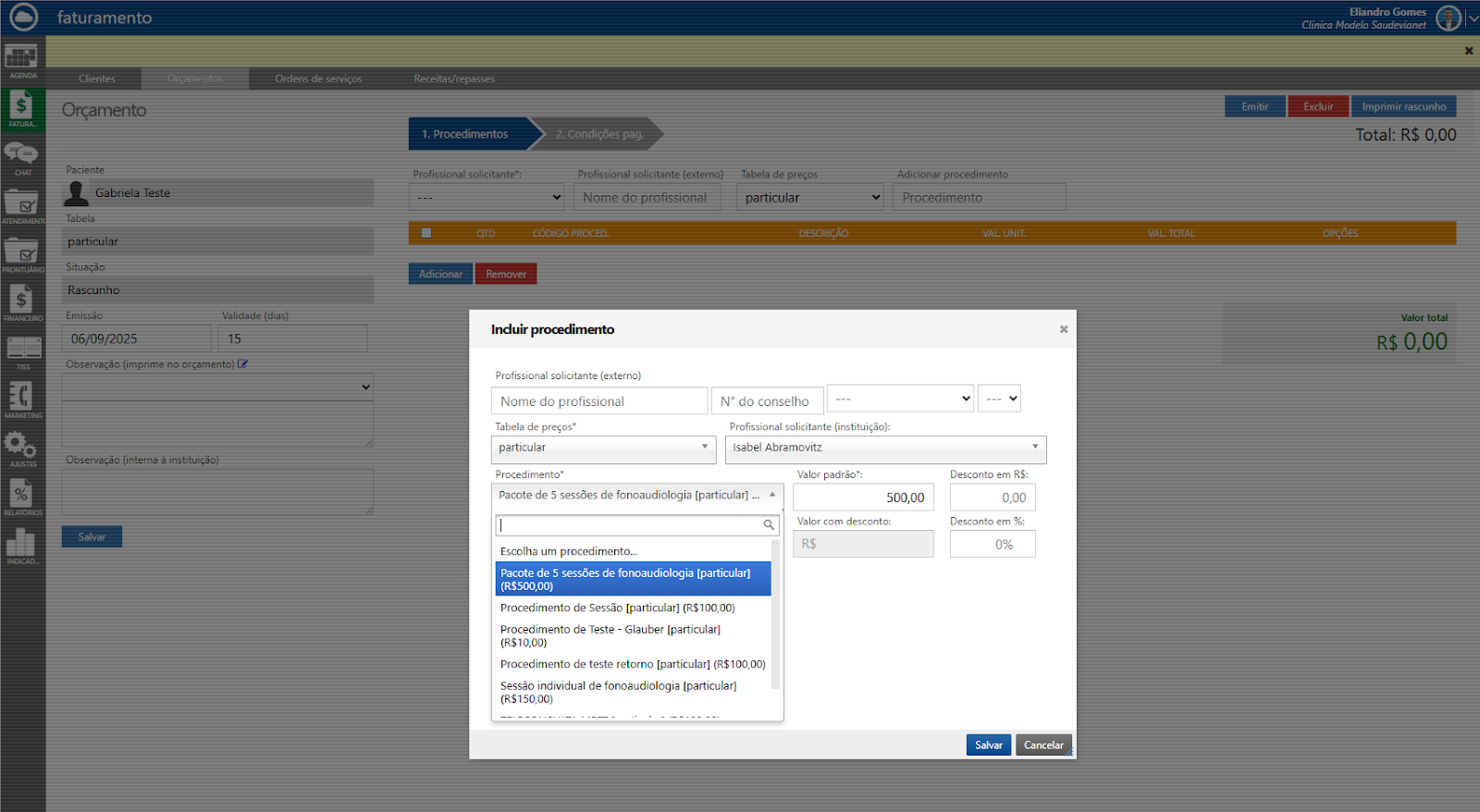The width and height of the screenshot is (1480, 812).
Task: Click the search magnifier in procedure dropdown
Action: [769, 525]
